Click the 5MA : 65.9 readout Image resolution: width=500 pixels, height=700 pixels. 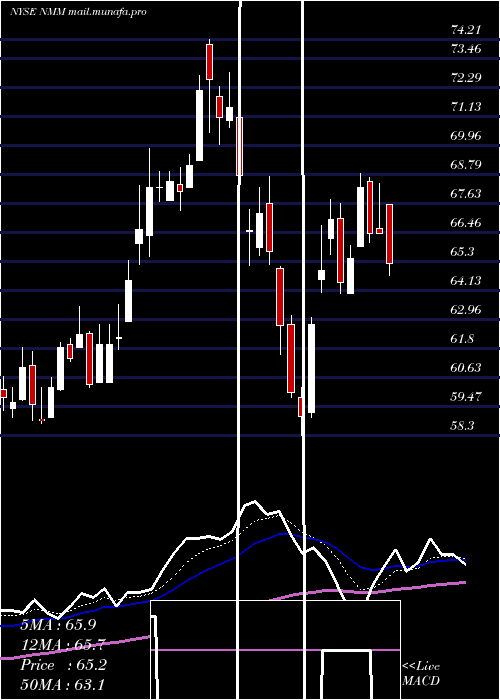(58, 625)
